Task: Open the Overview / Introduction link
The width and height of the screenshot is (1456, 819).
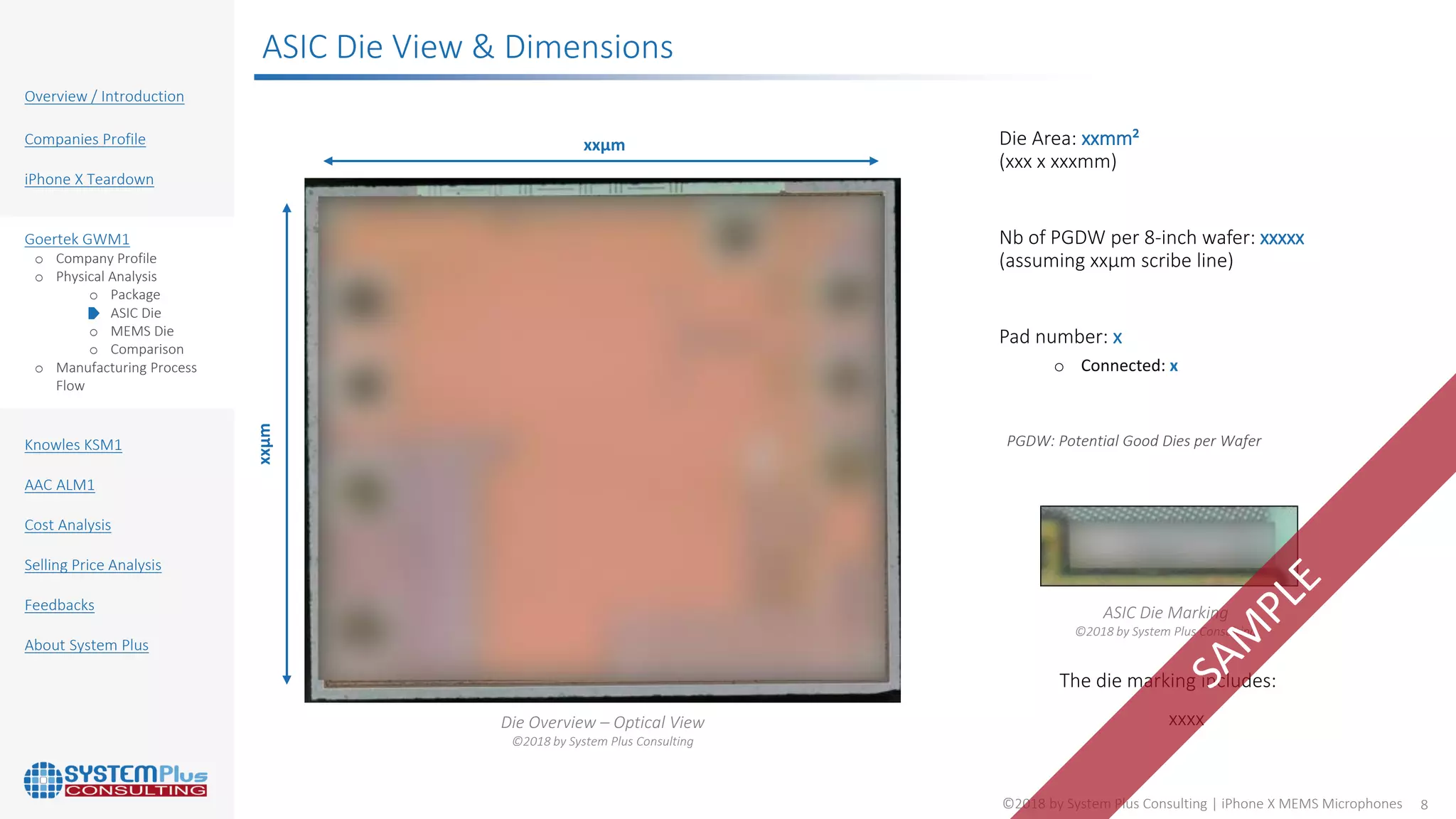Action: tap(104, 97)
